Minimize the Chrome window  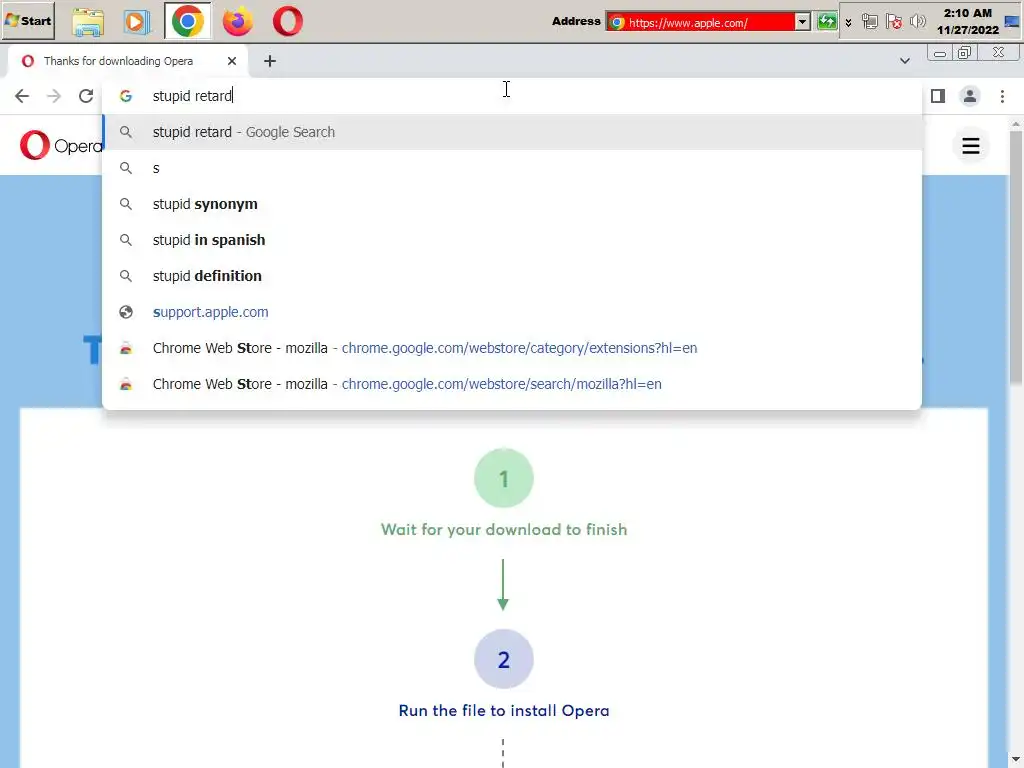click(x=940, y=54)
